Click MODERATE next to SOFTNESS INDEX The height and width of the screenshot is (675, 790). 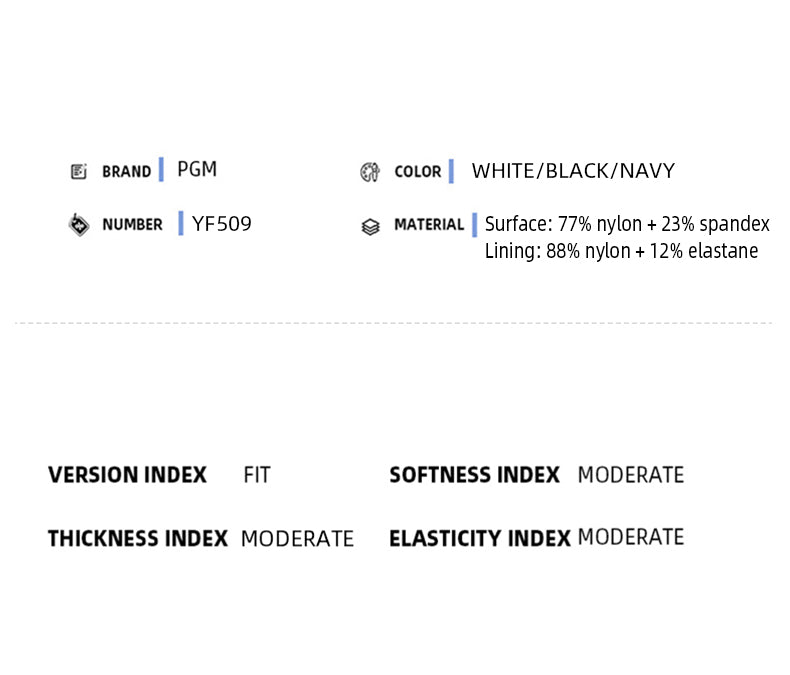pyautogui.click(x=631, y=475)
